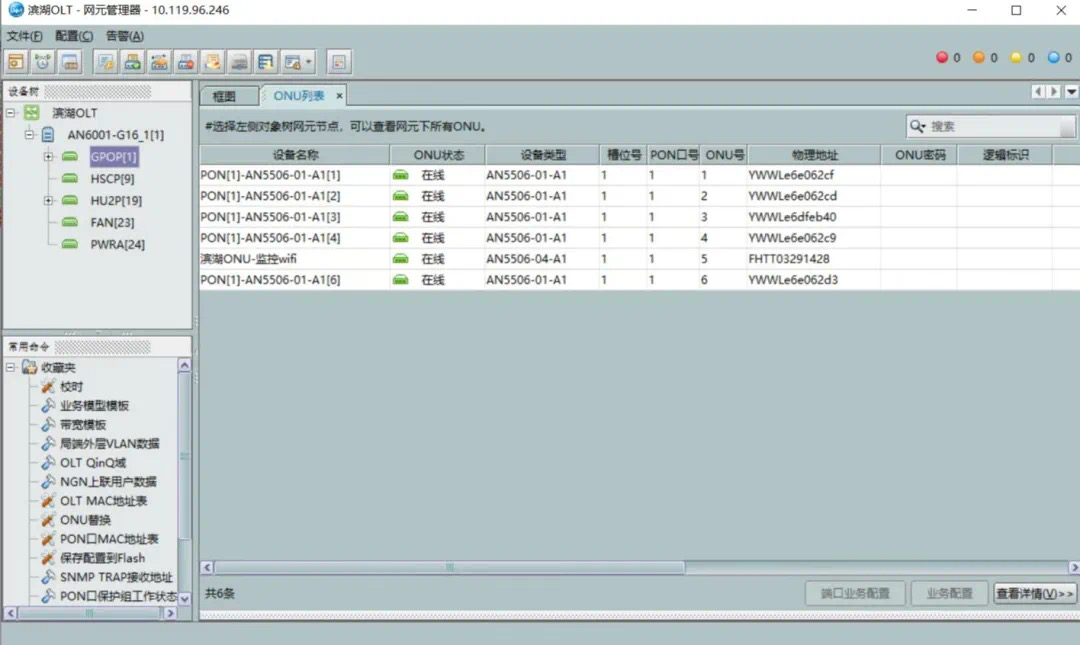Screen dimensions: 1080x645
Task: Open the 校时 command
Action: (71, 387)
